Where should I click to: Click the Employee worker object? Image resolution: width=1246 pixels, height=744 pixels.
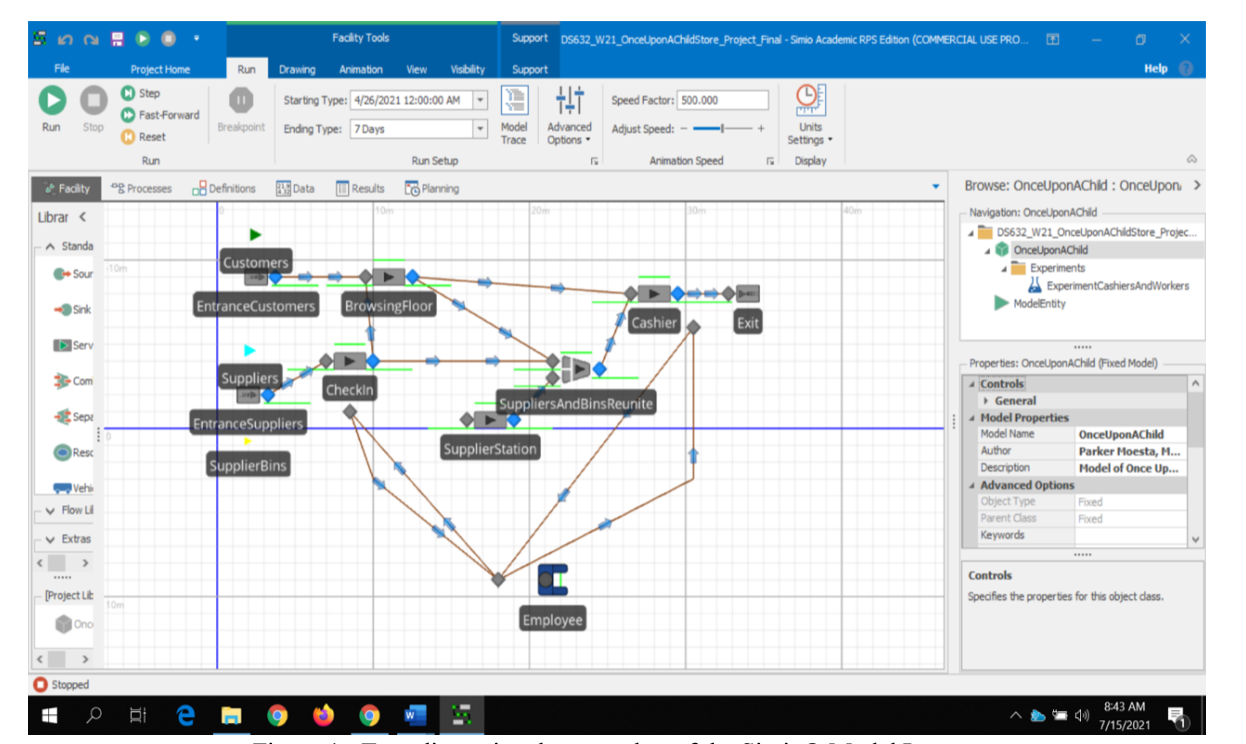(x=552, y=581)
